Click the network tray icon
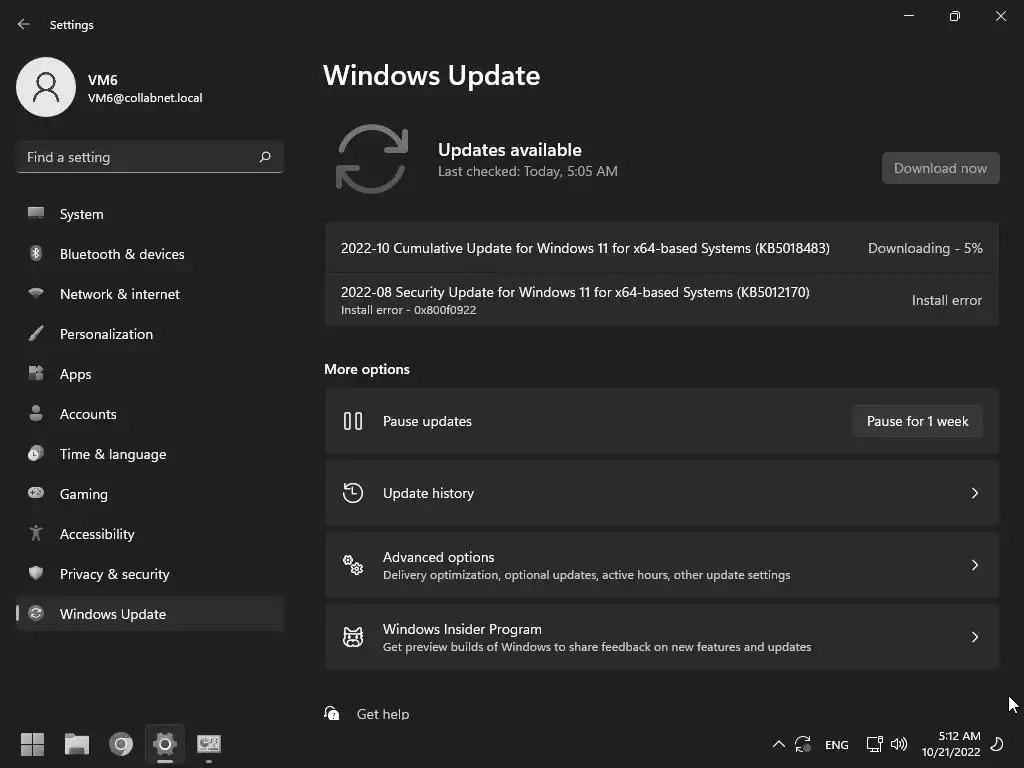Viewport: 1024px width, 768px height. click(x=874, y=744)
